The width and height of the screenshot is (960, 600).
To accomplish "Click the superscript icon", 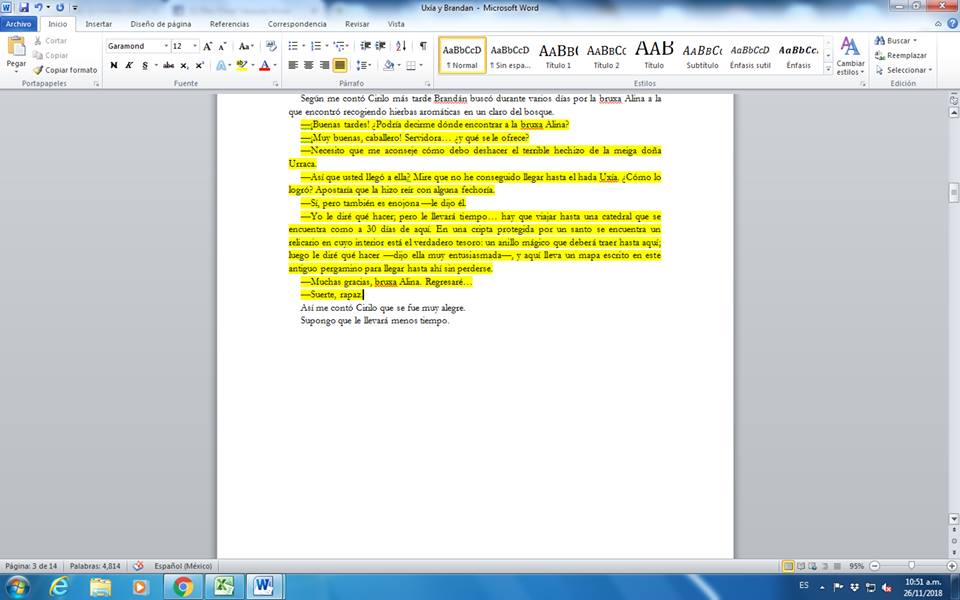I will (x=200, y=65).
